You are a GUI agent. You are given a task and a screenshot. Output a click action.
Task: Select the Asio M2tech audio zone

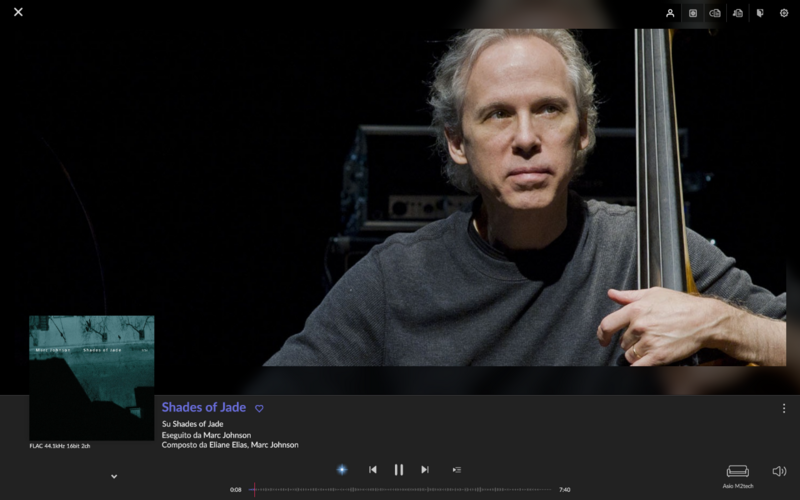point(738,477)
